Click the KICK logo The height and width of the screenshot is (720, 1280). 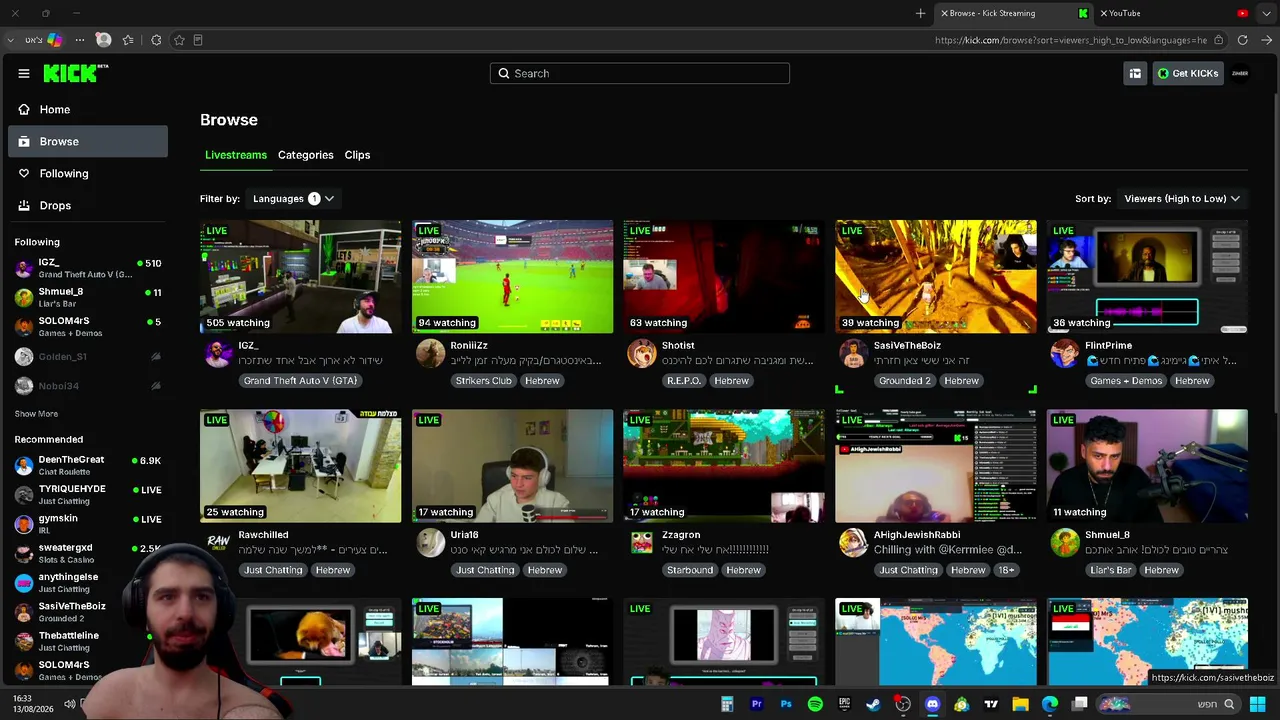75,73
